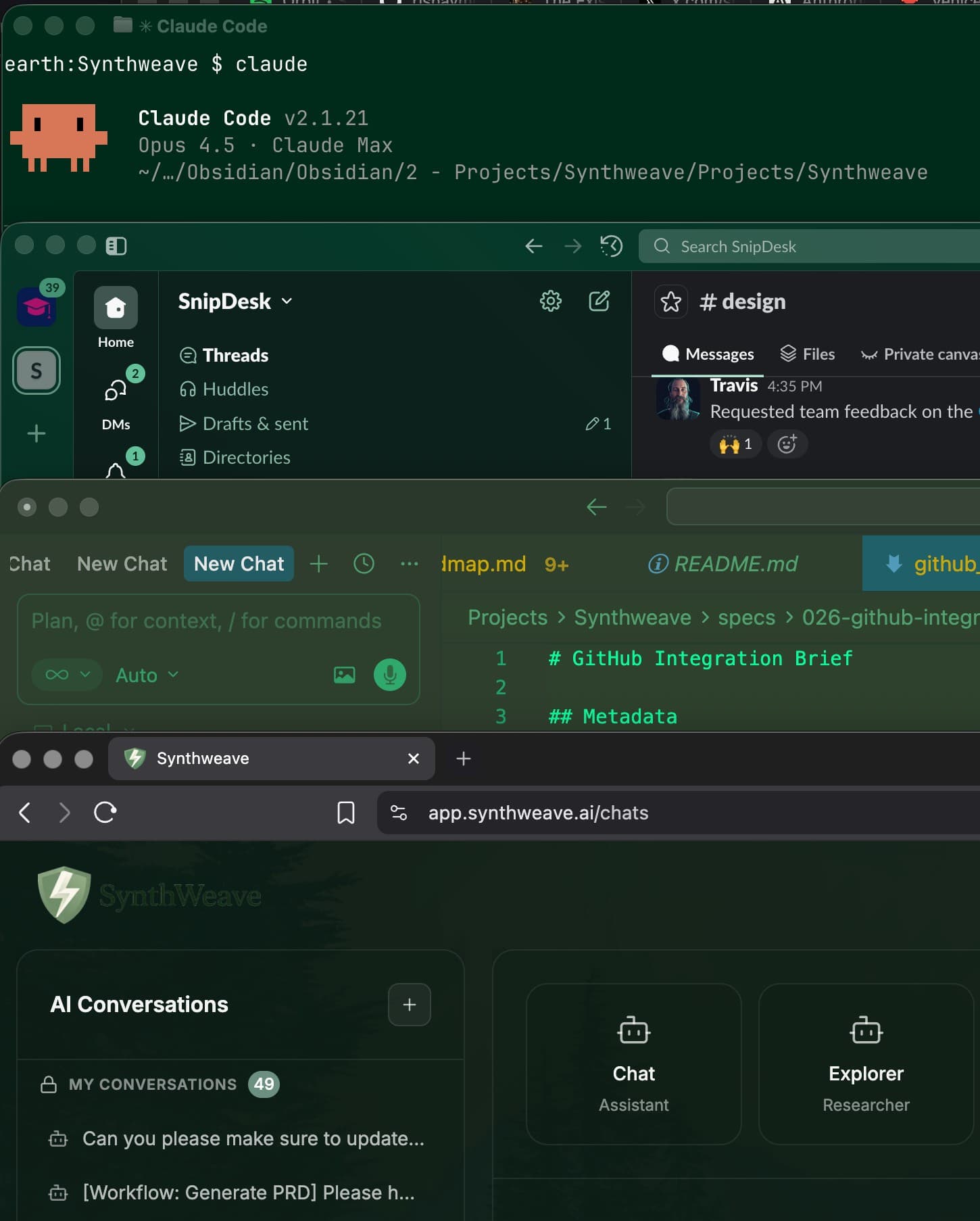Open chat history clock icon
The width and height of the screenshot is (980, 1221).
tap(364, 564)
